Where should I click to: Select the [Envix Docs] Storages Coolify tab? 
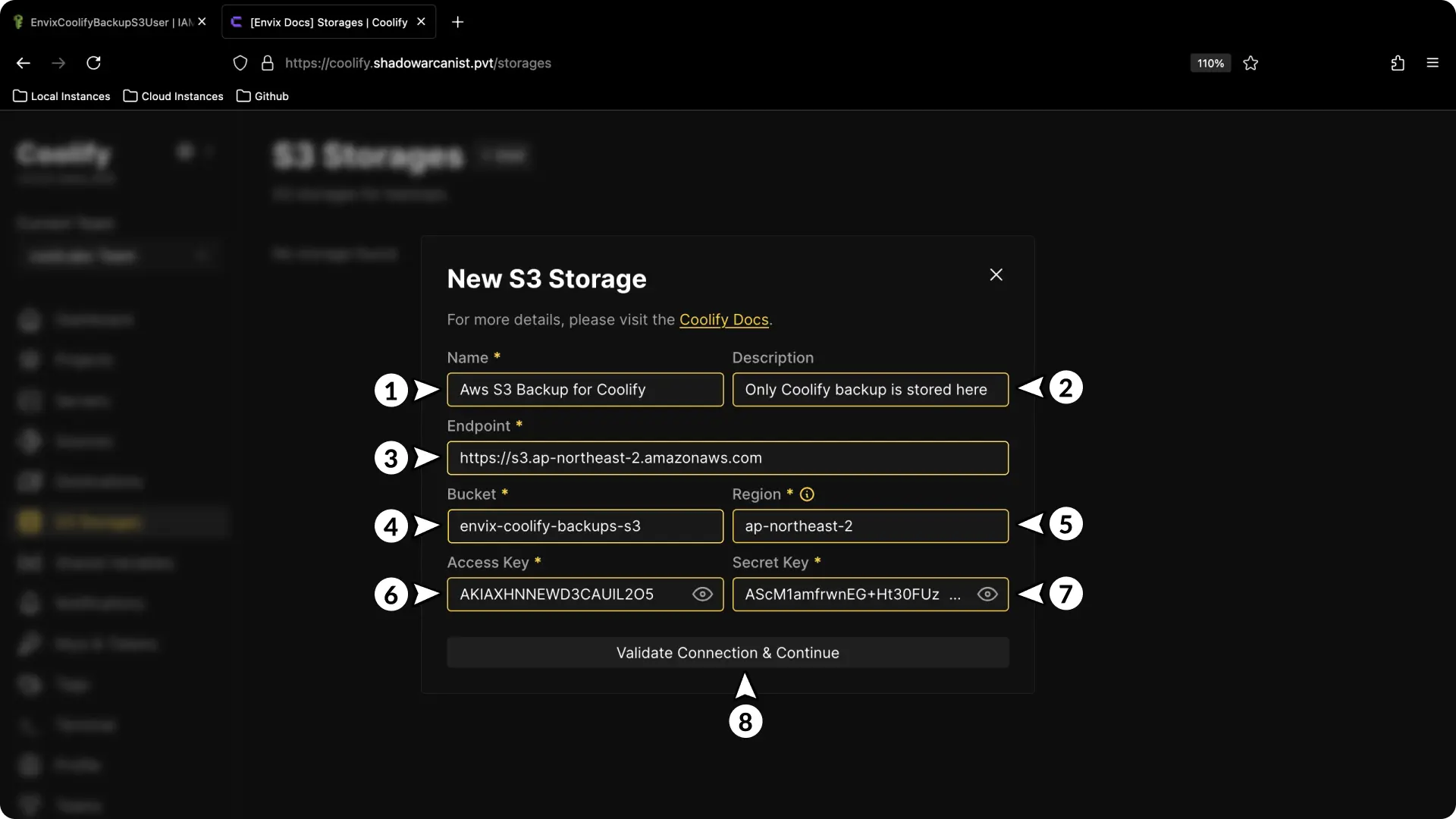(326, 21)
